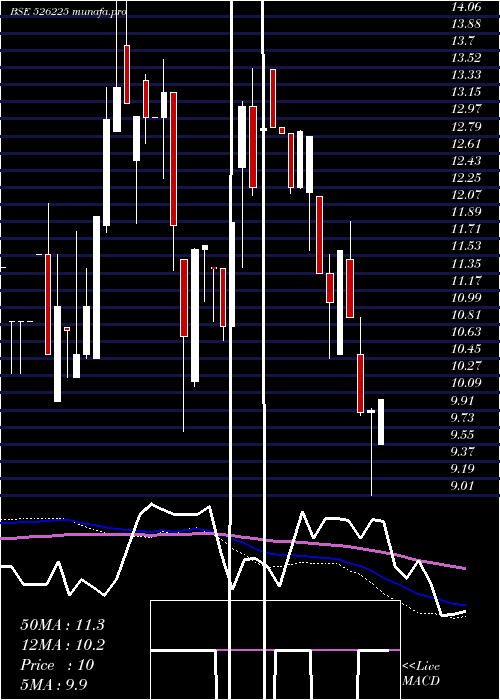The height and width of the screenshot is (700, 500).
Task: Select the 11.89 price axis label
Action: [x=466, y=212]
